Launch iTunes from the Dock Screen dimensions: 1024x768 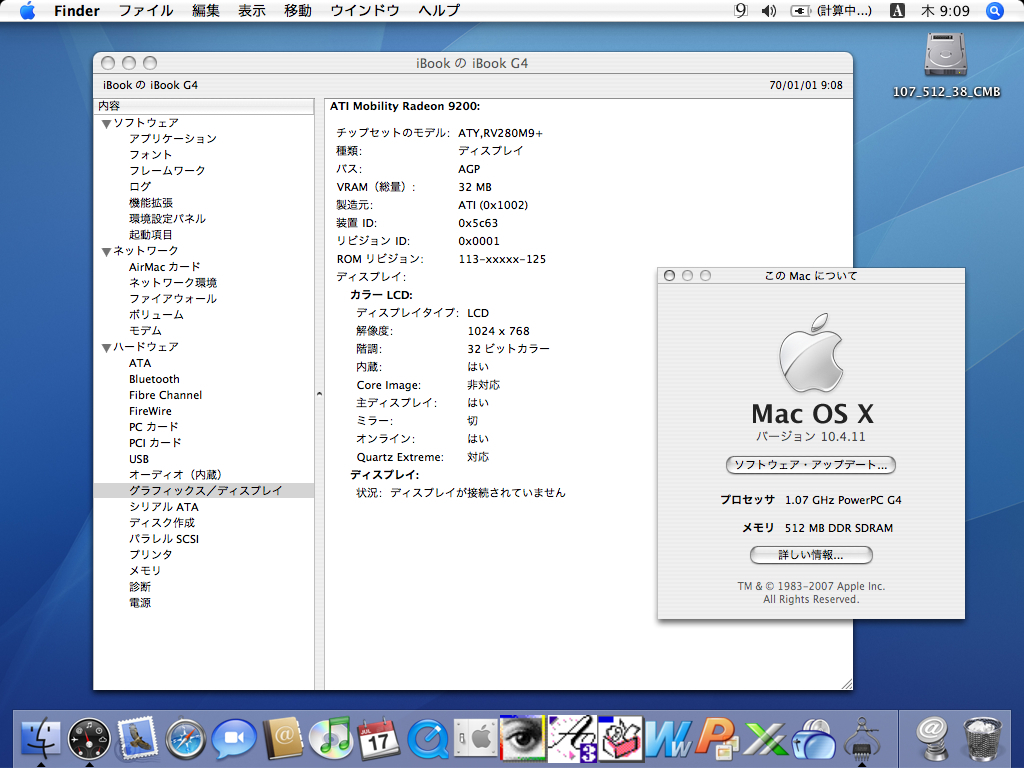pyautogui.click(x=329, y=740)
